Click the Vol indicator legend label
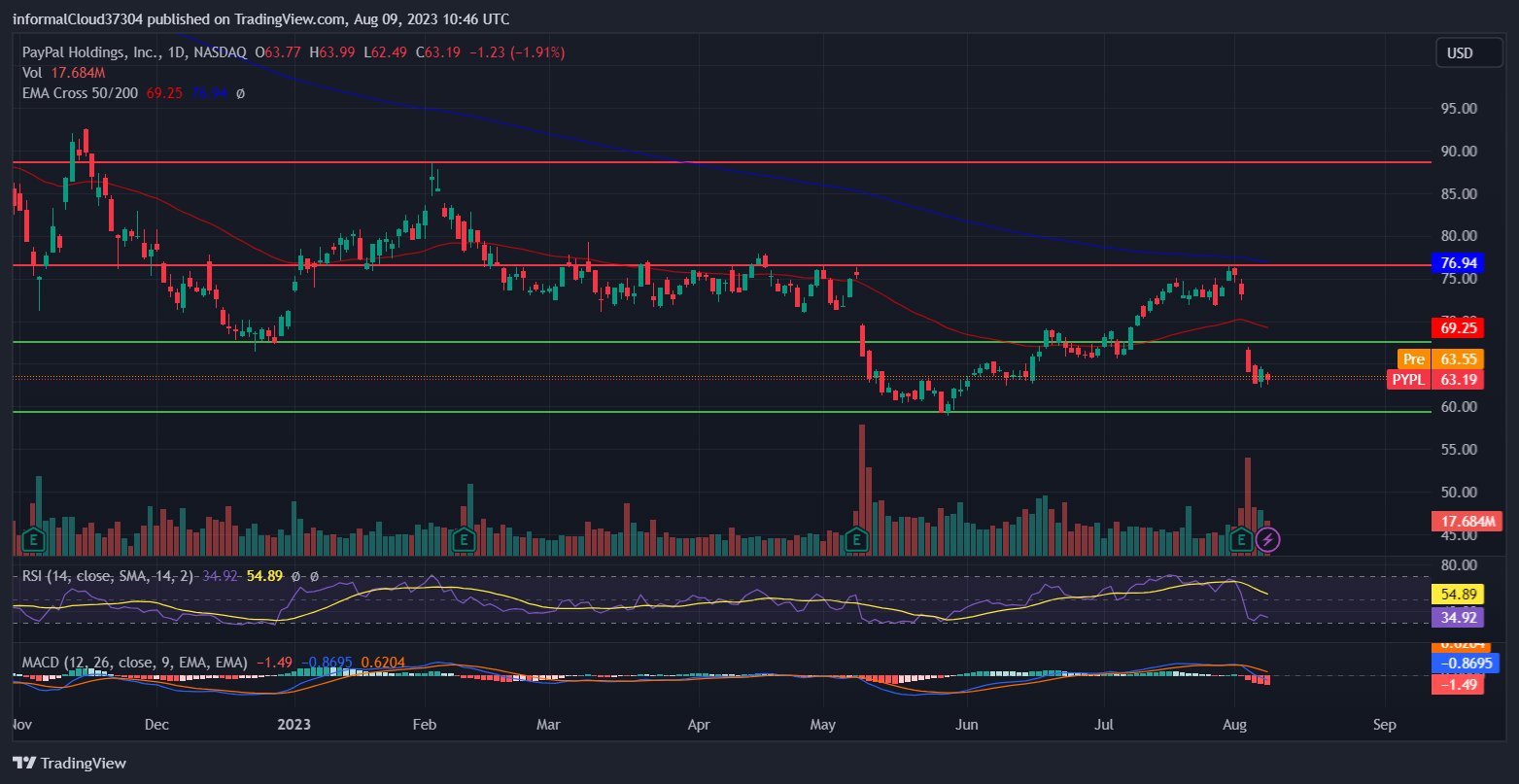 pyautogui.click(x=32, y=72)
